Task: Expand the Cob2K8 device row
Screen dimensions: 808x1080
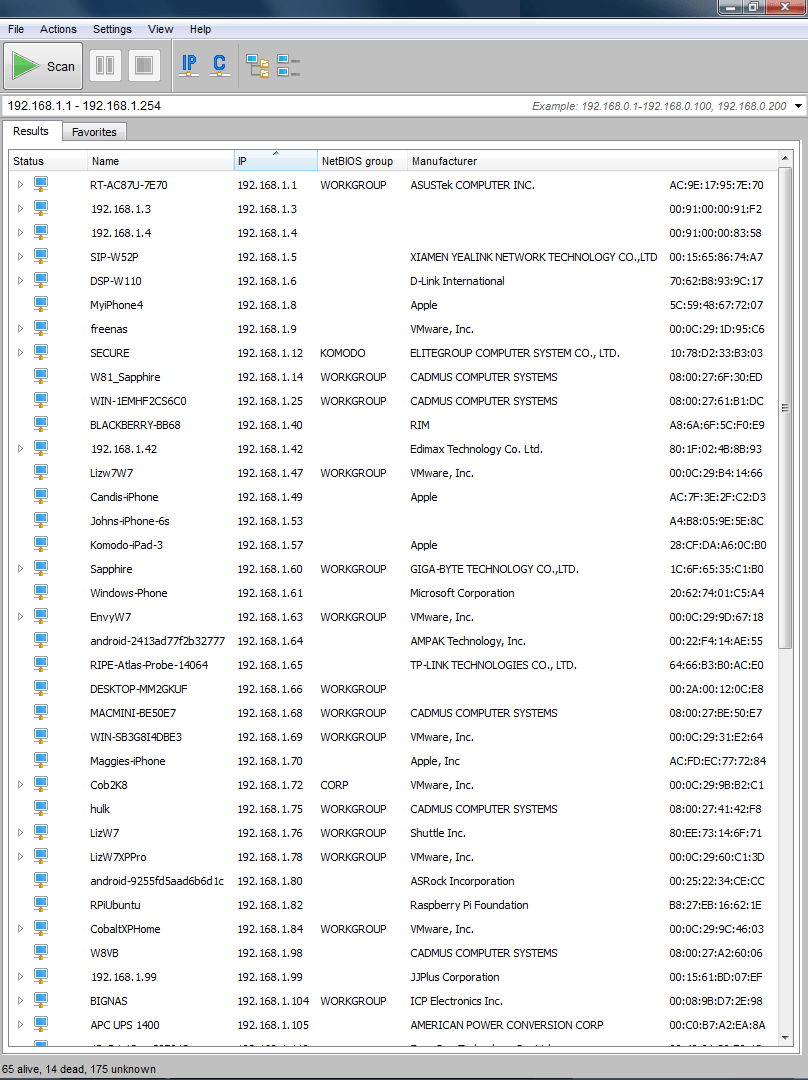Action: 19,785
